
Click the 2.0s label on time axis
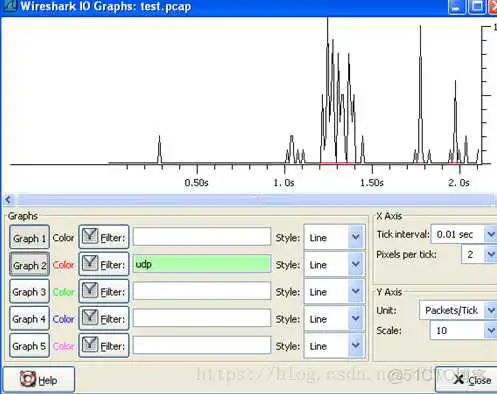pyautogui.click(x=459, y=183)
